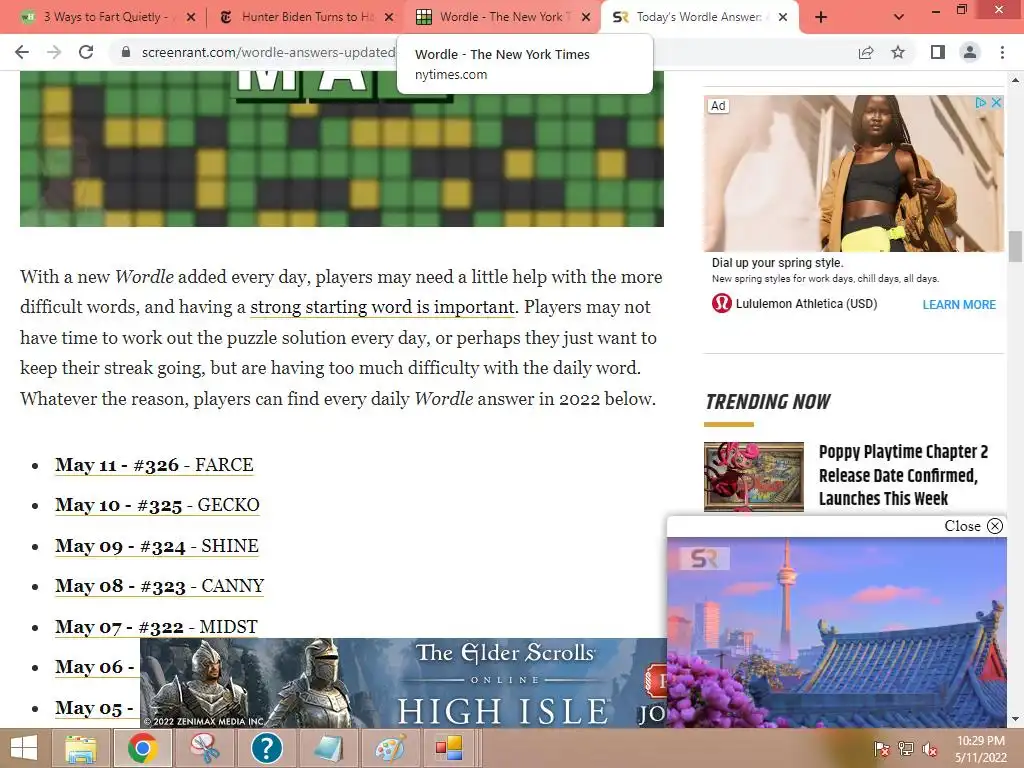This screenshot has height=768, width=1024.
Task: Switch to Wordle - The New York Times tab
Action: 504,17
